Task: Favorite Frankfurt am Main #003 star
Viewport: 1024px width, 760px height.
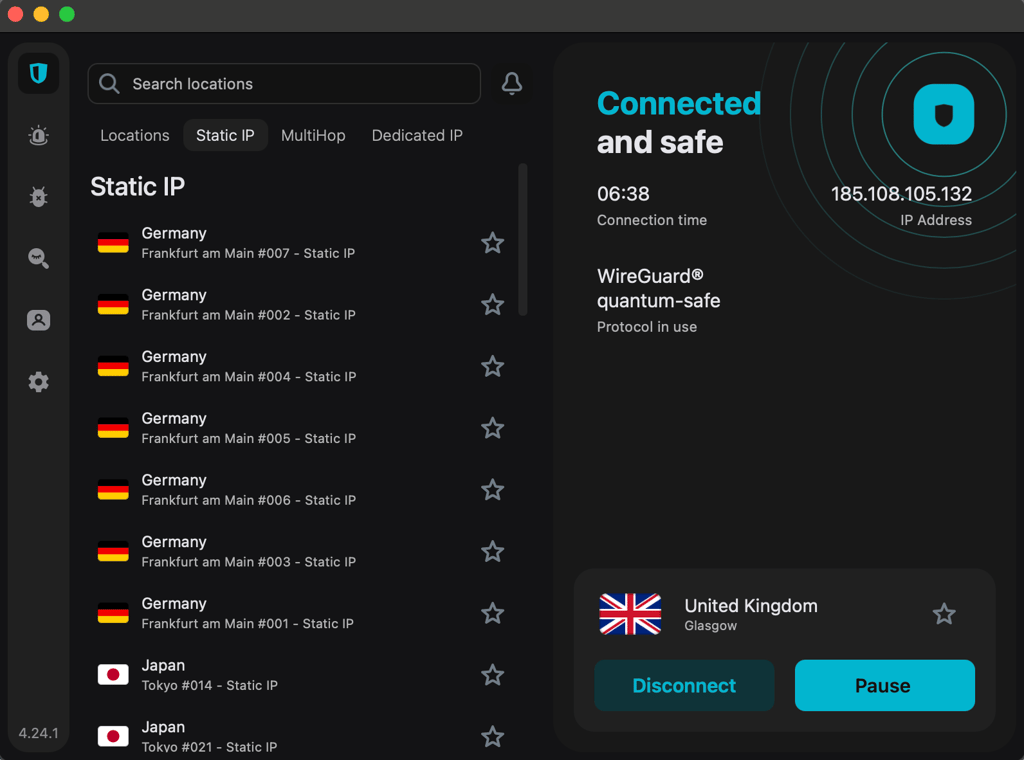Action: (492, 552)
